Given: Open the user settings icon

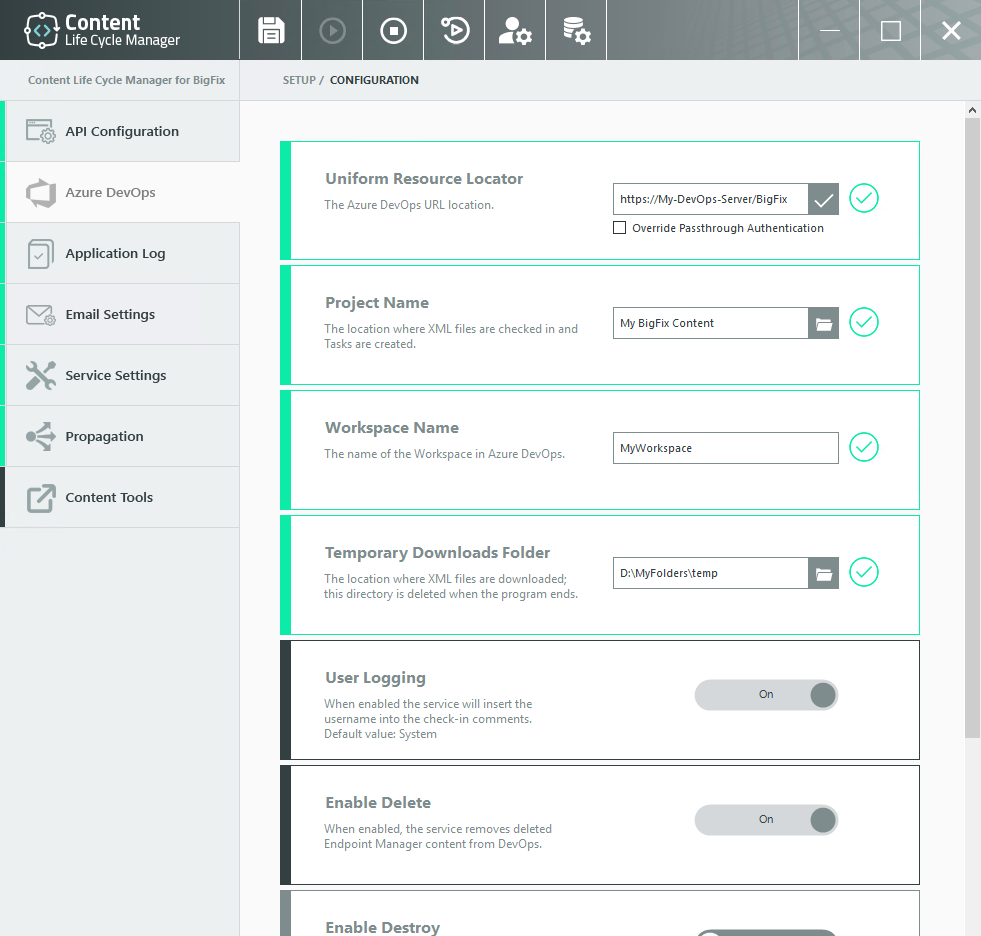Looking at the screenshot, I should (x=515, y=30).
